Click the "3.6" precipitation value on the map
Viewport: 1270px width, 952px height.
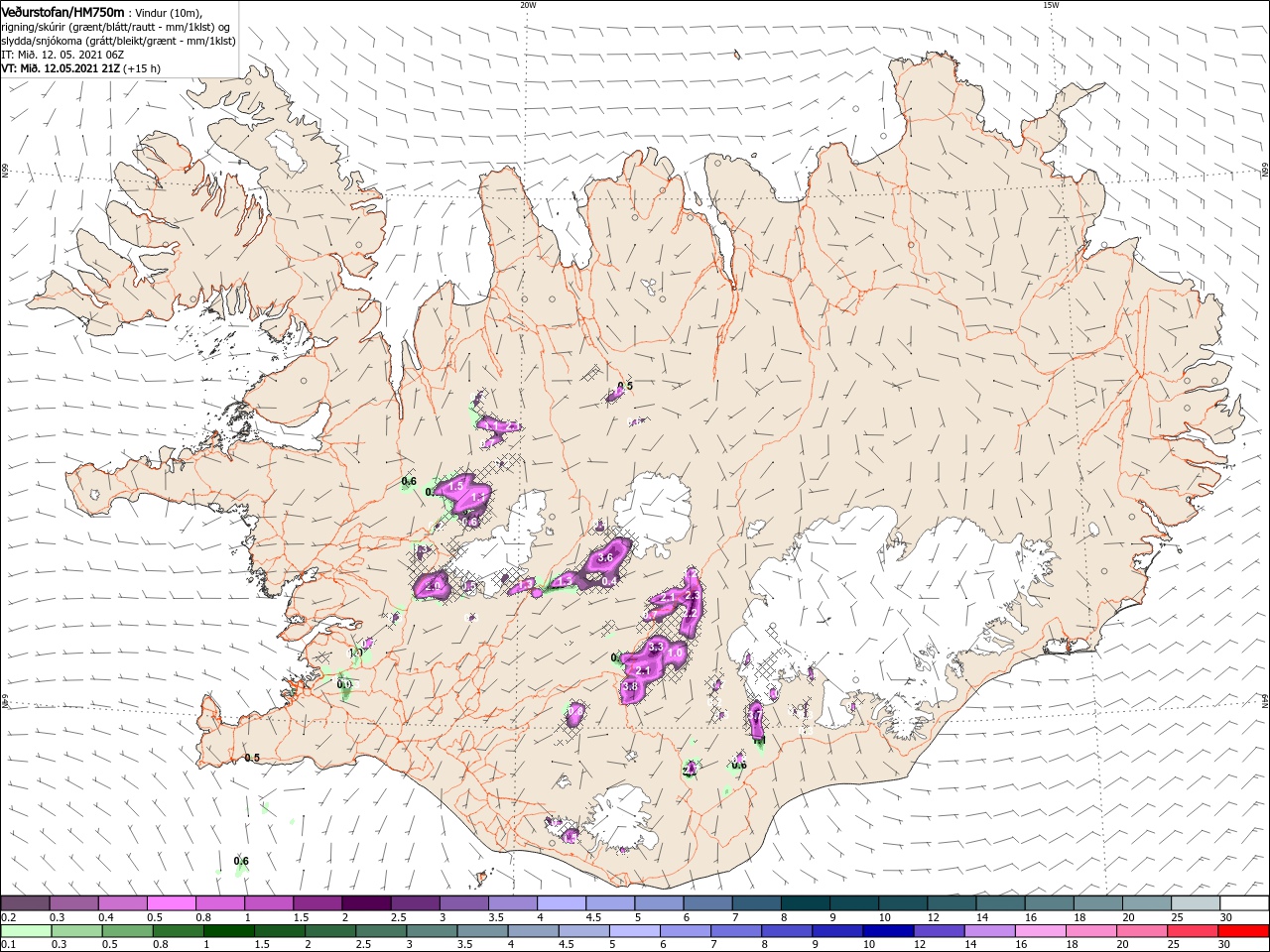[605, 559]
